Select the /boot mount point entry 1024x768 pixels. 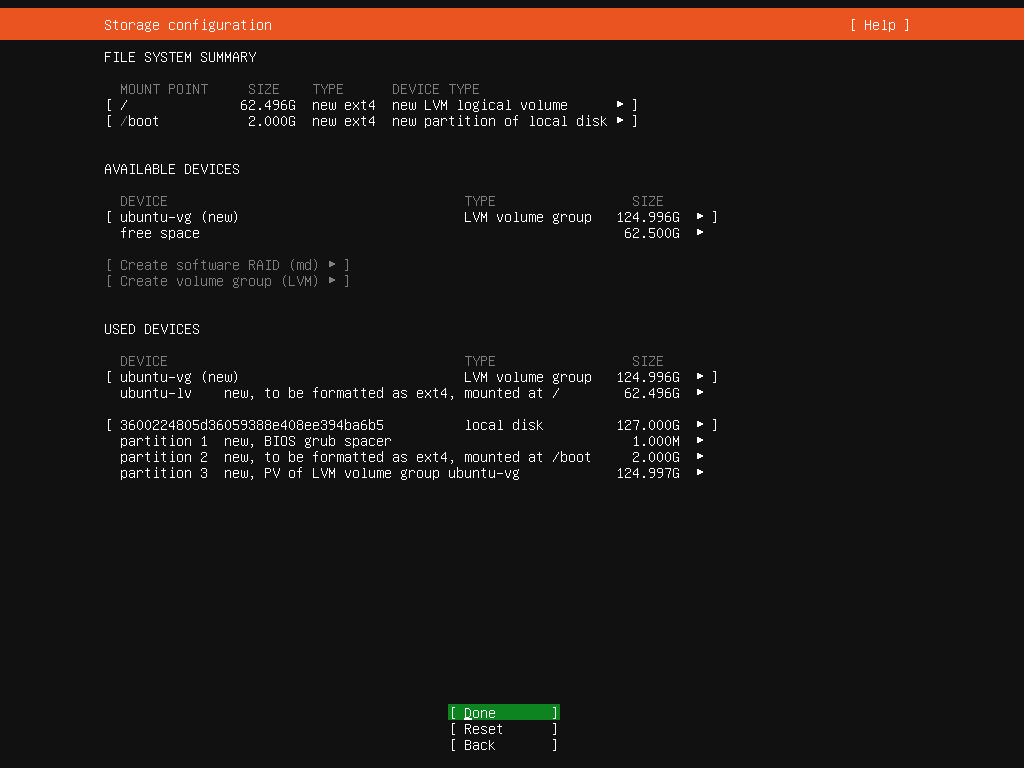pyautogui.click(x=140, y=120)
